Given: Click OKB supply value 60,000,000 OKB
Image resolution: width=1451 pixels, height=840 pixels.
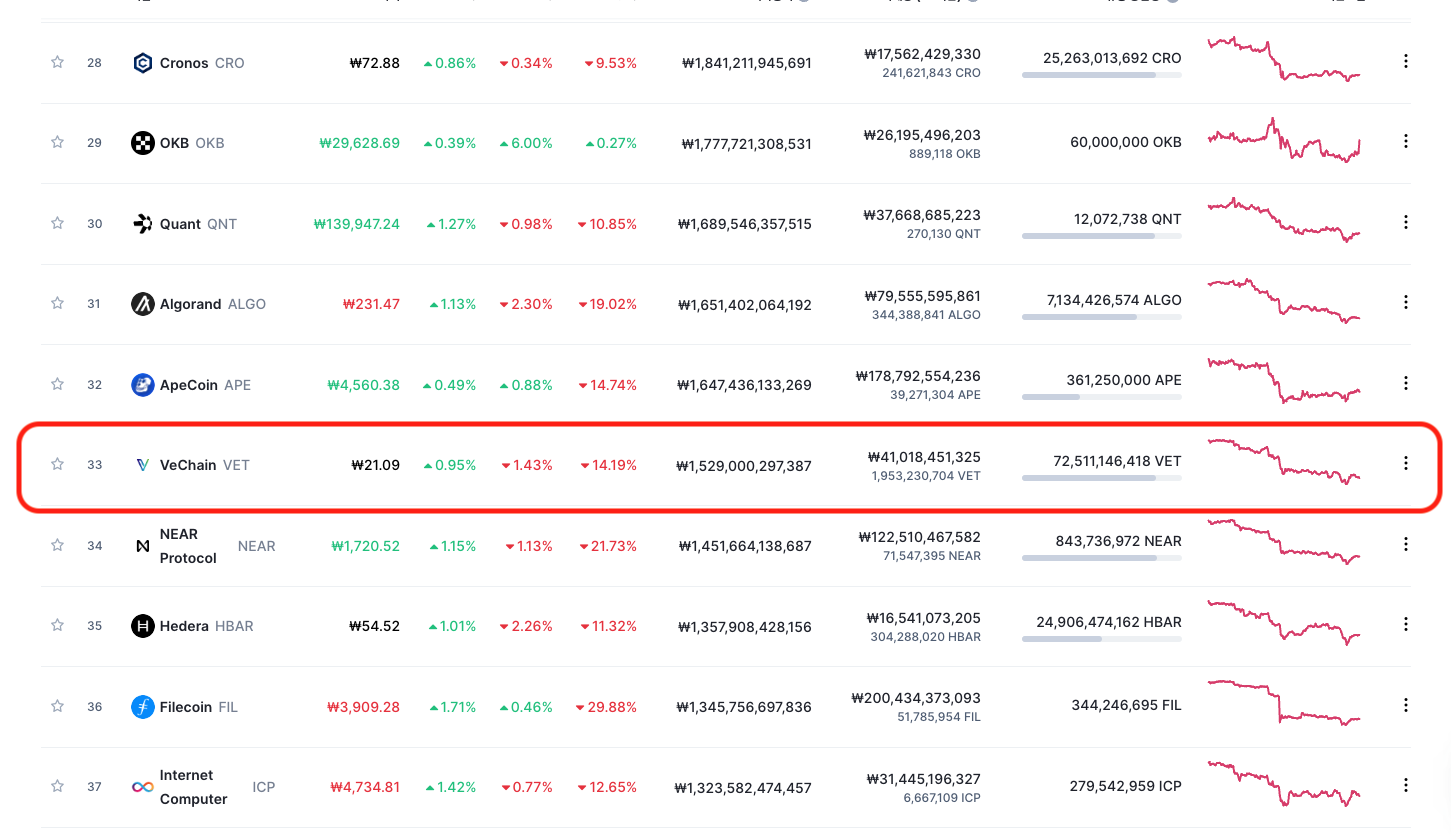Looking at the screenshot, I should (x=1126, y=142).
